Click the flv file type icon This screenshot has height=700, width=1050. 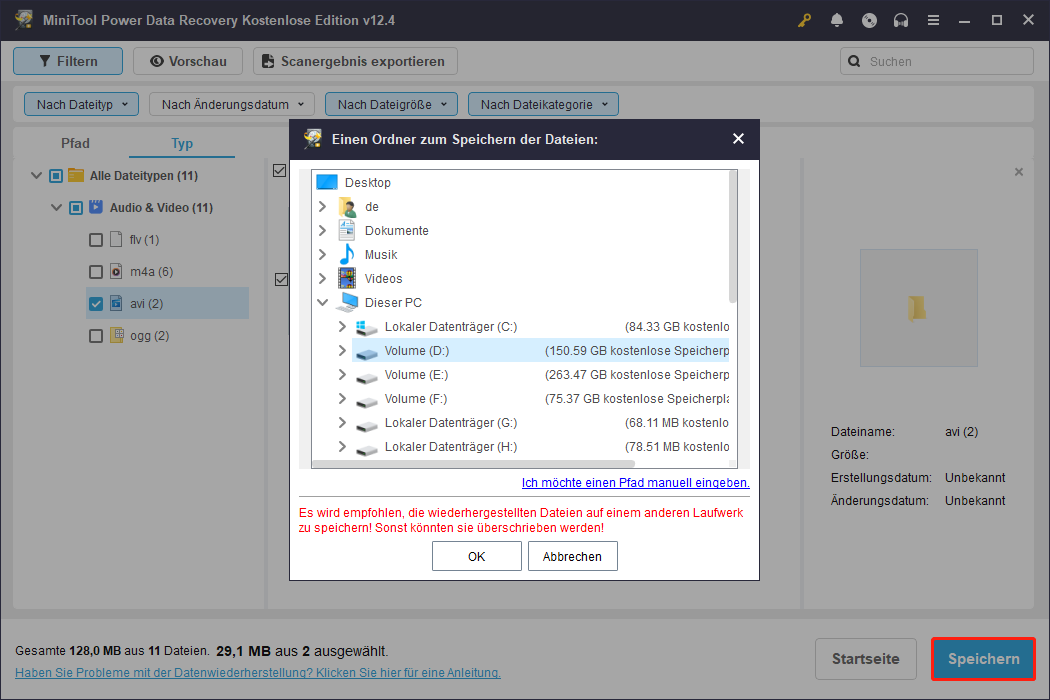coord(116,239)
